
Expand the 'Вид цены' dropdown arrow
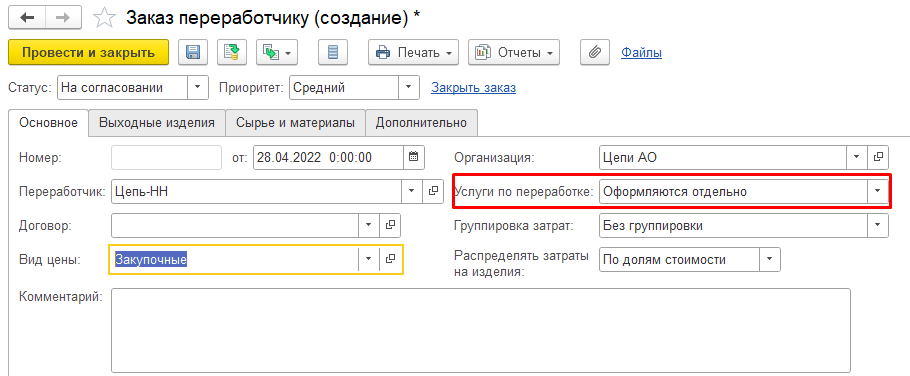pyautogui.click(x=368, y=259)
